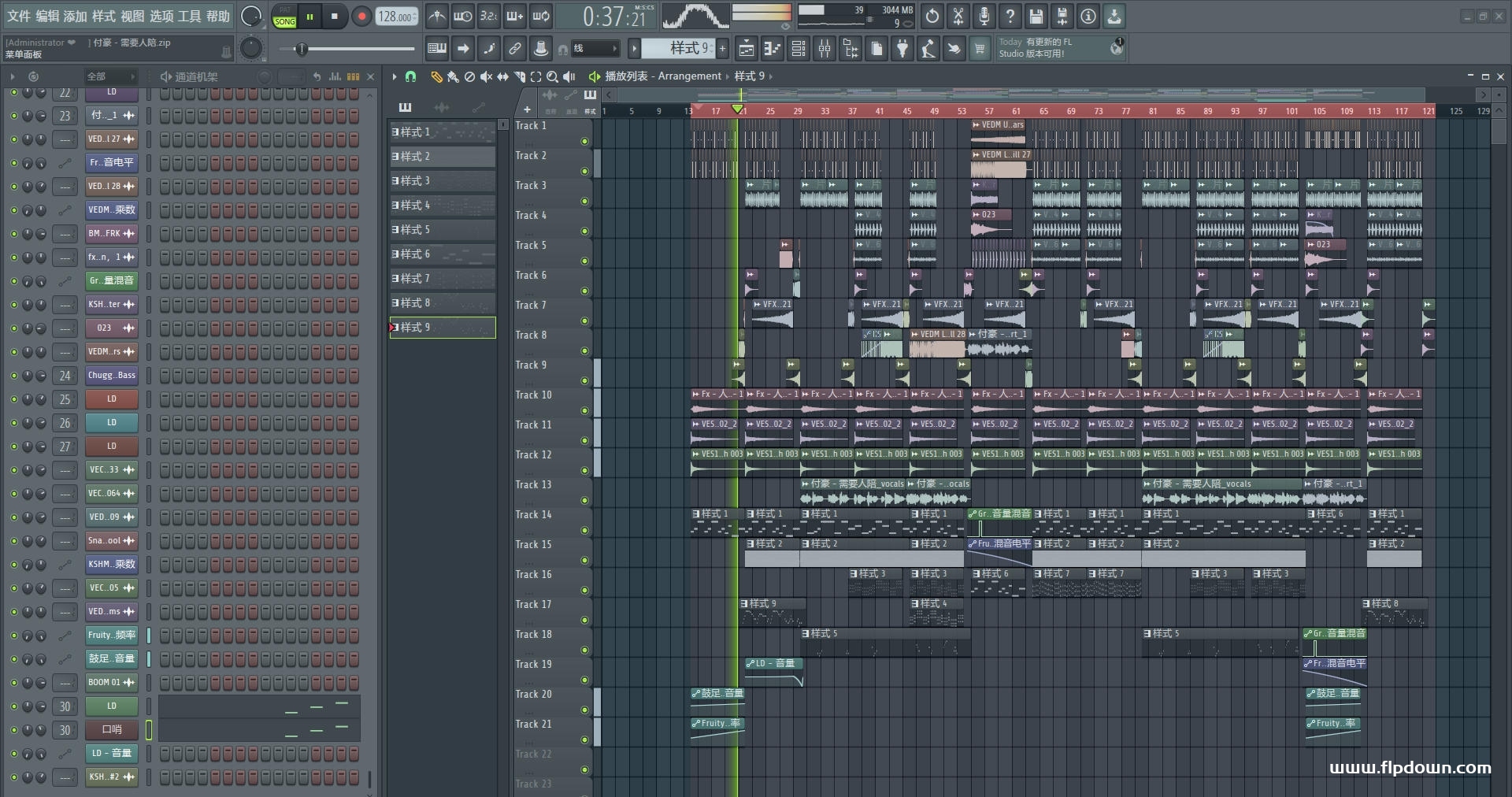
Task: Click the save project floppy icon
Action: tap(1036, 17)
